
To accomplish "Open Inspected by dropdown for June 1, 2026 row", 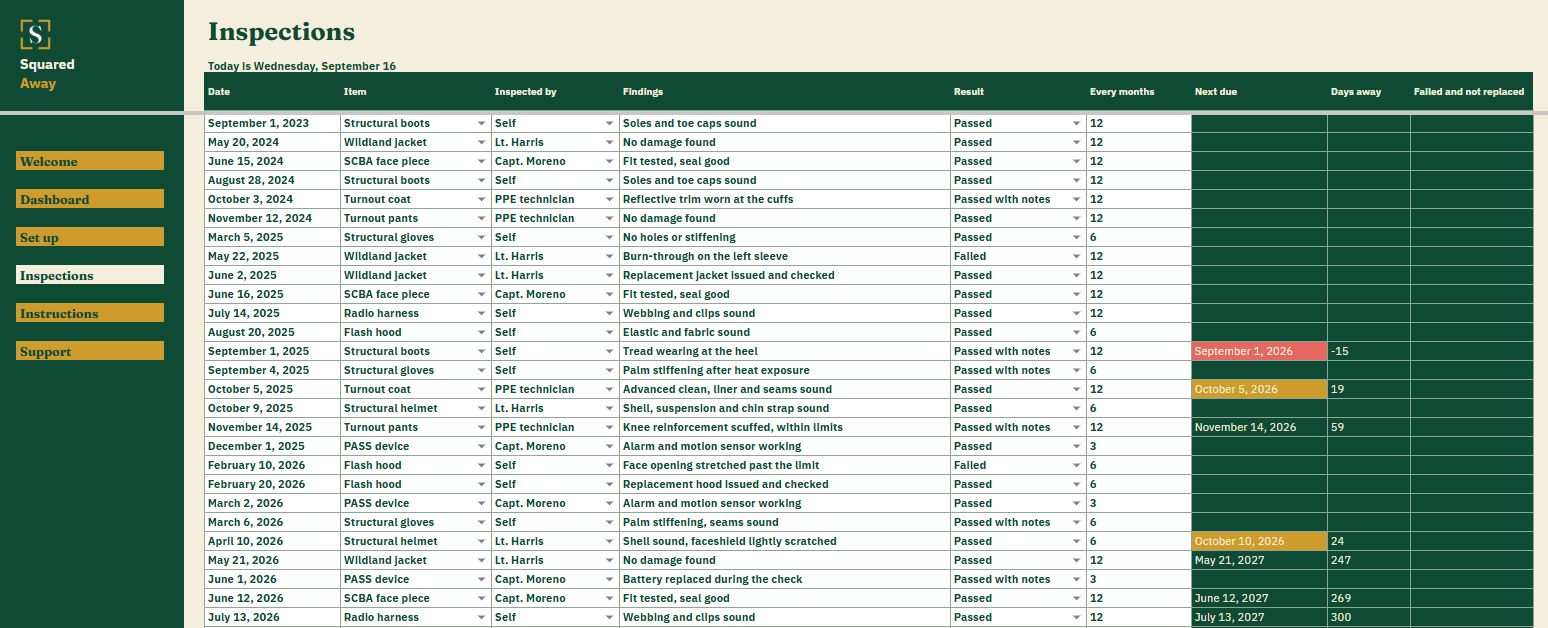I will pos(610,580).
